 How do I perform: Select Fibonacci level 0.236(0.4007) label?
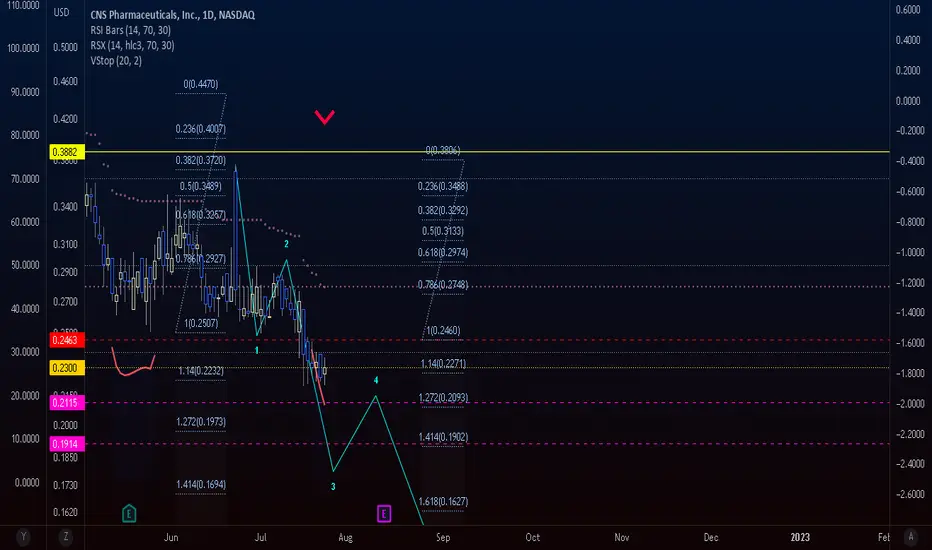pyautogui.click(x=200, y=128)
